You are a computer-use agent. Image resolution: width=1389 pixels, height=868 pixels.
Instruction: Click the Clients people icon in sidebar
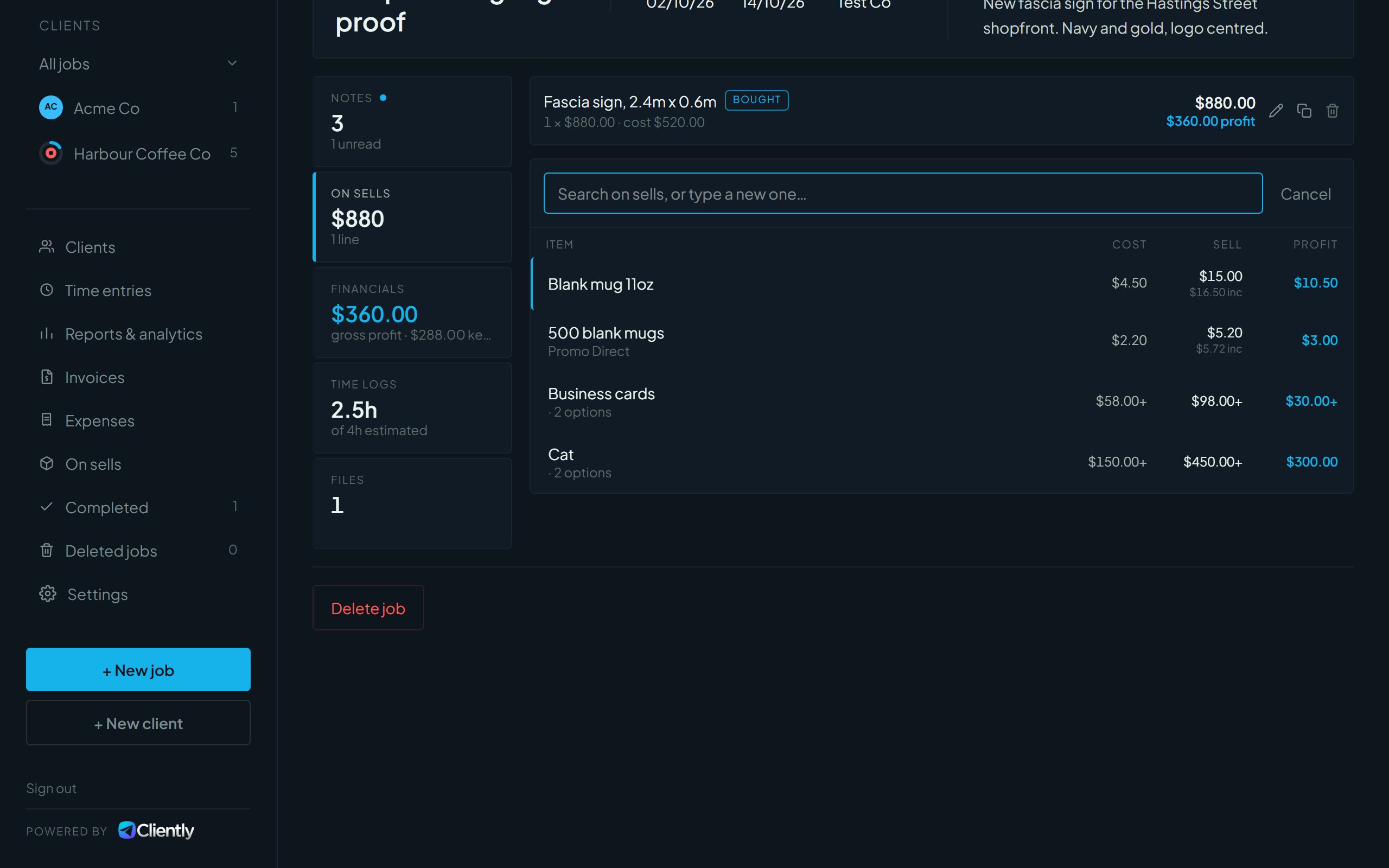pos(47,247)
